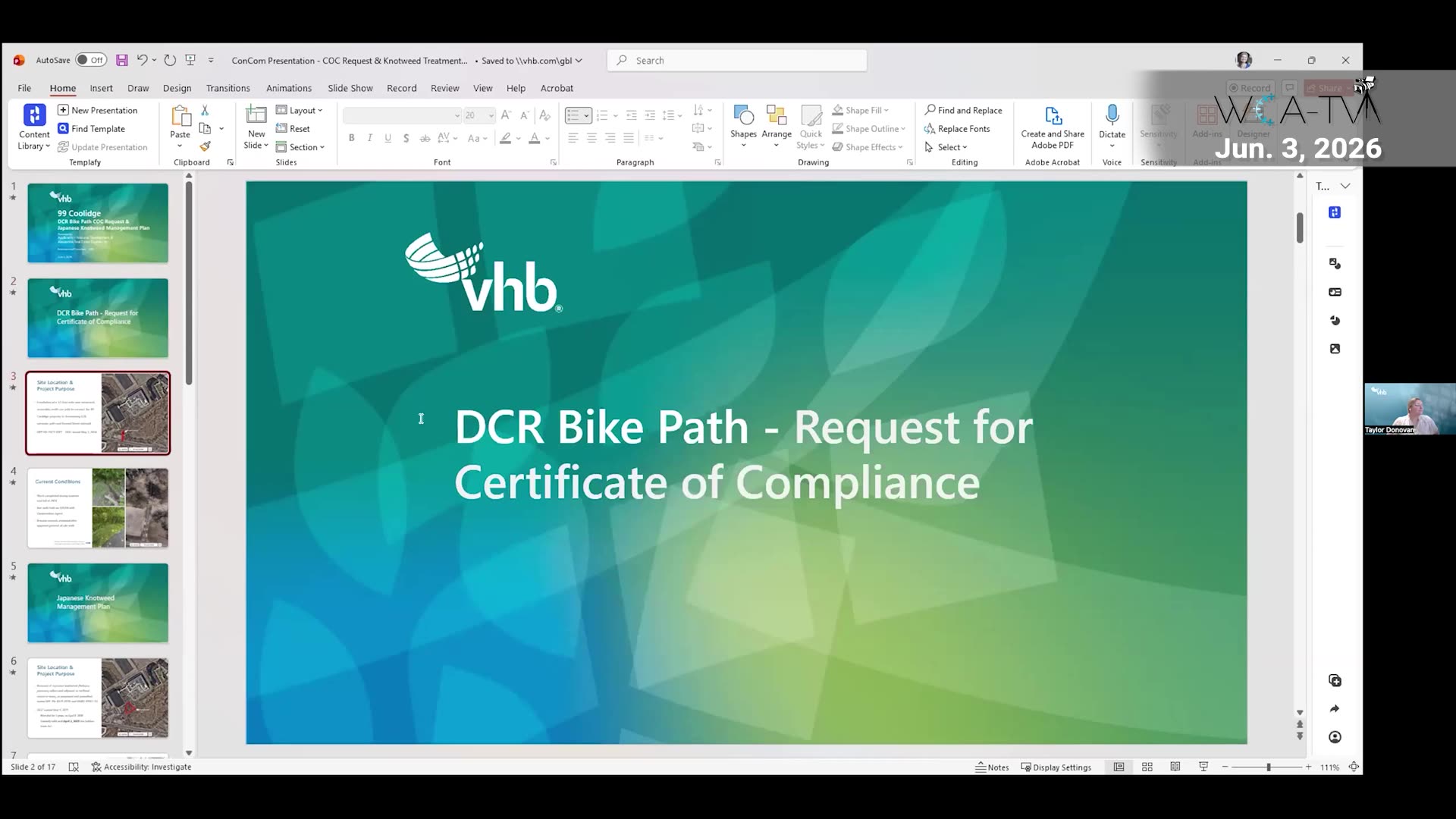Start Slide Show from status bar icon
Viewport: 1456px width, 819px height.
pyautogui.click(x=1203, y=767)
